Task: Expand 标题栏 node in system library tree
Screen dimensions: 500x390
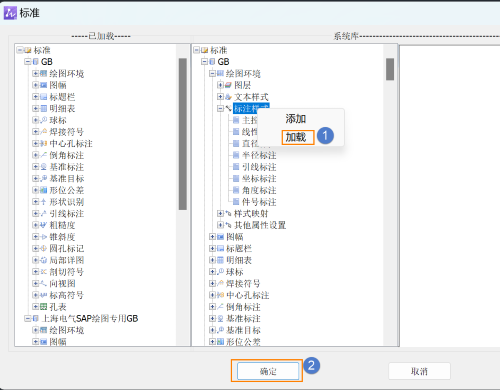Action: point(212,248)
